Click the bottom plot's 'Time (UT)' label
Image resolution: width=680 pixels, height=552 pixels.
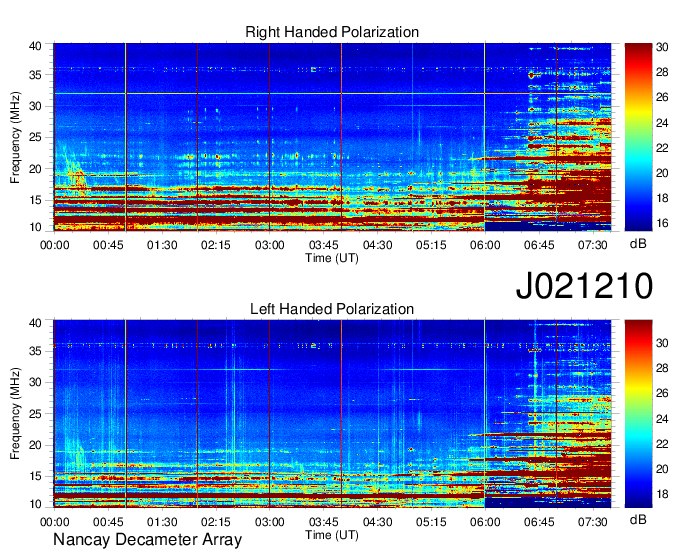pos(332,535)
